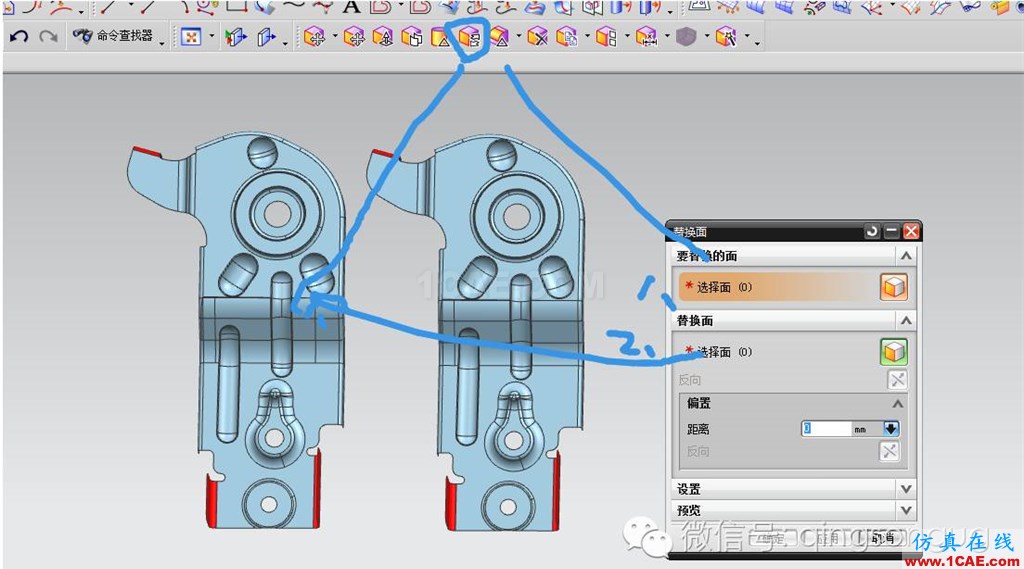Select the Replace Face icon in the toolbar
Viewport: 1024px width, 569px height.
tap(470, 37)
